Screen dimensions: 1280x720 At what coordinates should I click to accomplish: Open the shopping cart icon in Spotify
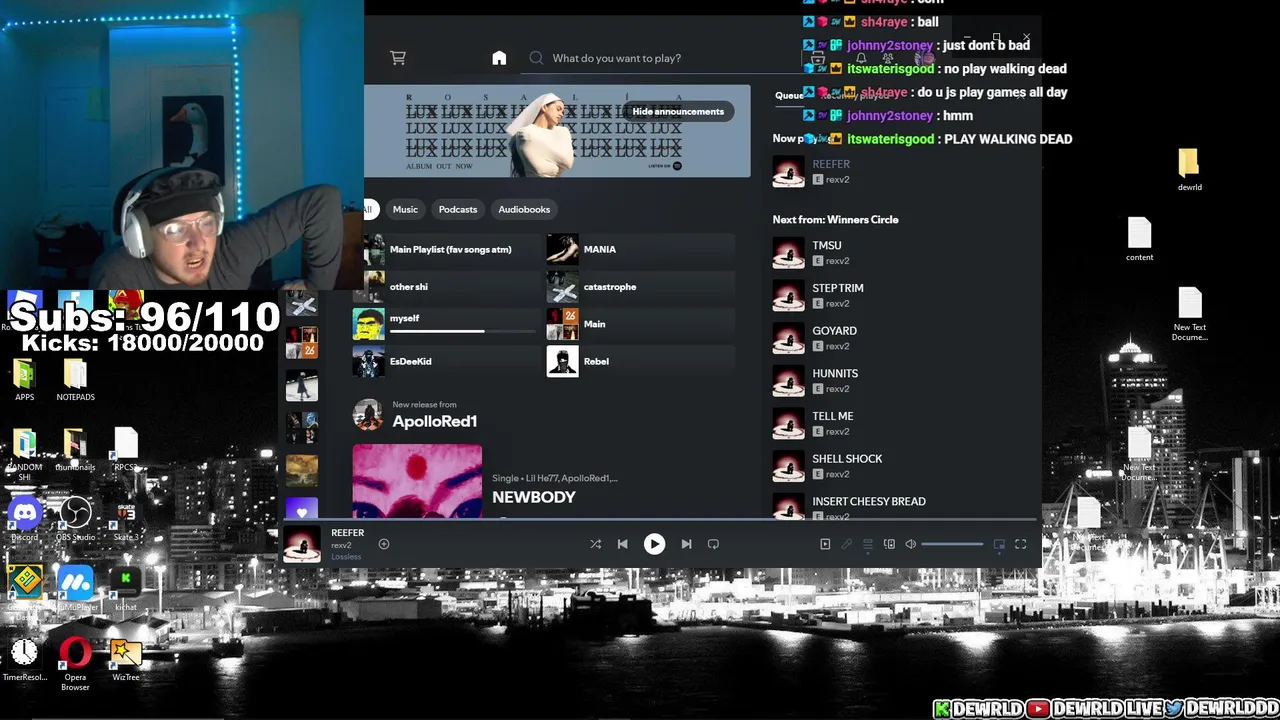coord(398,58)
